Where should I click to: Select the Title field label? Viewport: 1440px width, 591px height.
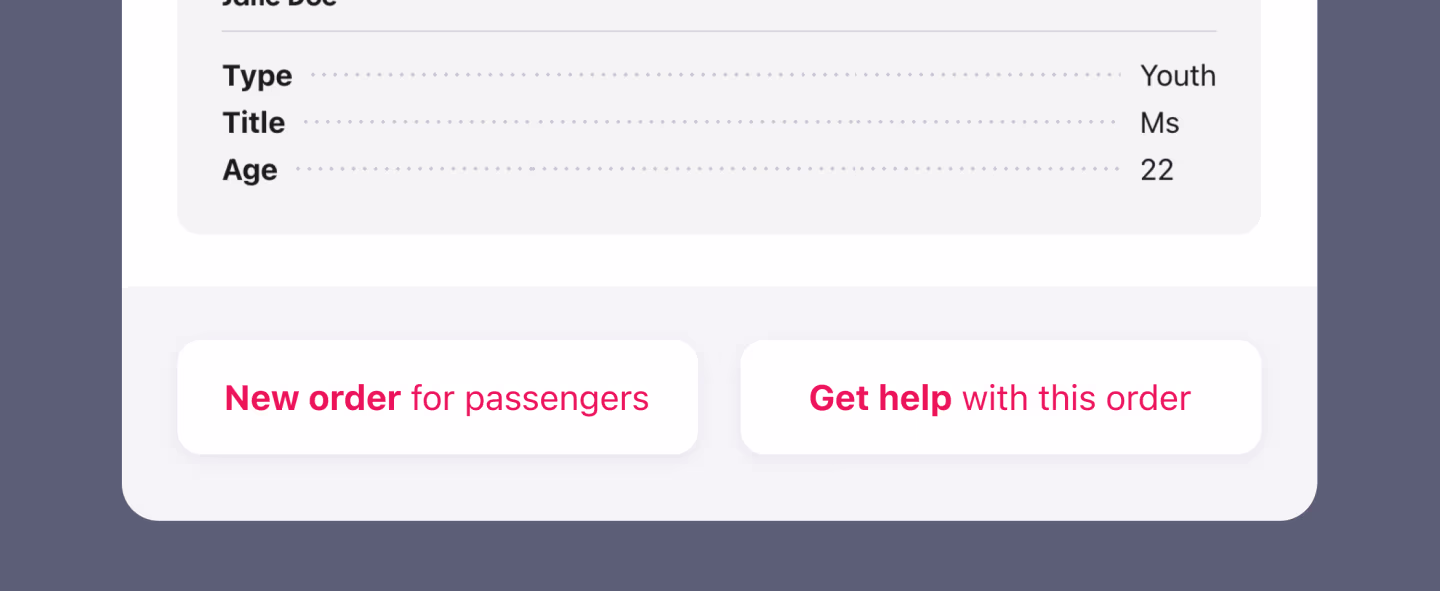pyautogui.click(x=253, y=123)
